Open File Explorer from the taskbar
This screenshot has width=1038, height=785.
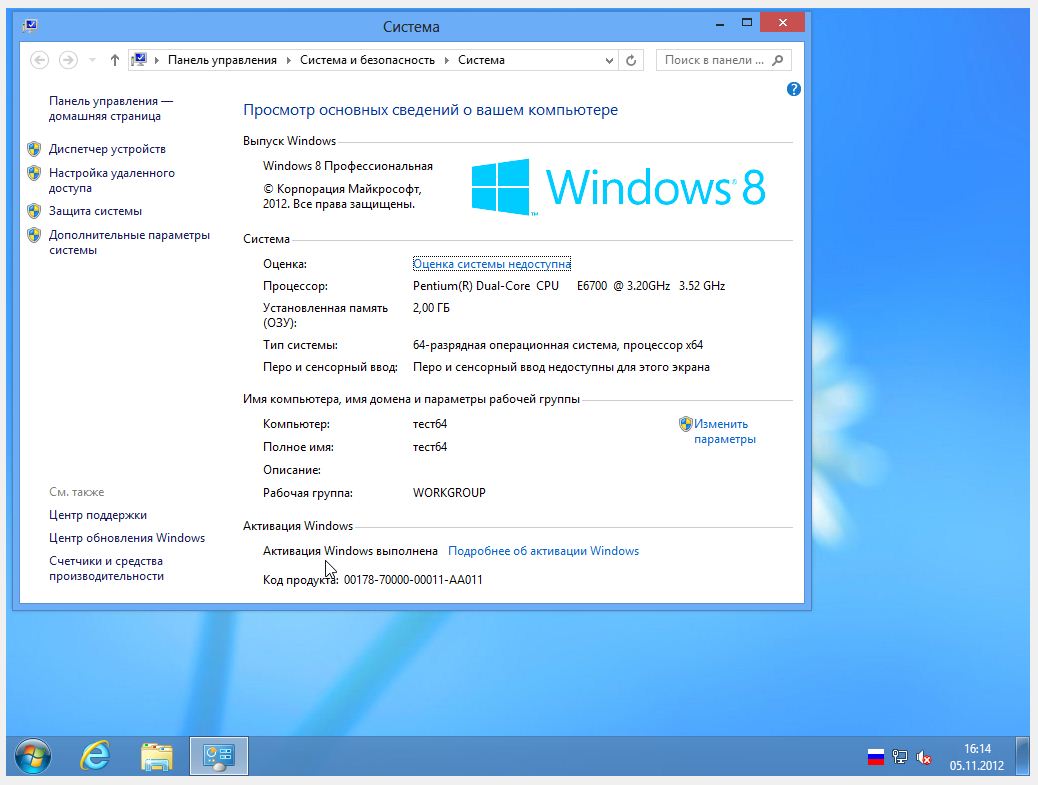(x=157, y=757)
